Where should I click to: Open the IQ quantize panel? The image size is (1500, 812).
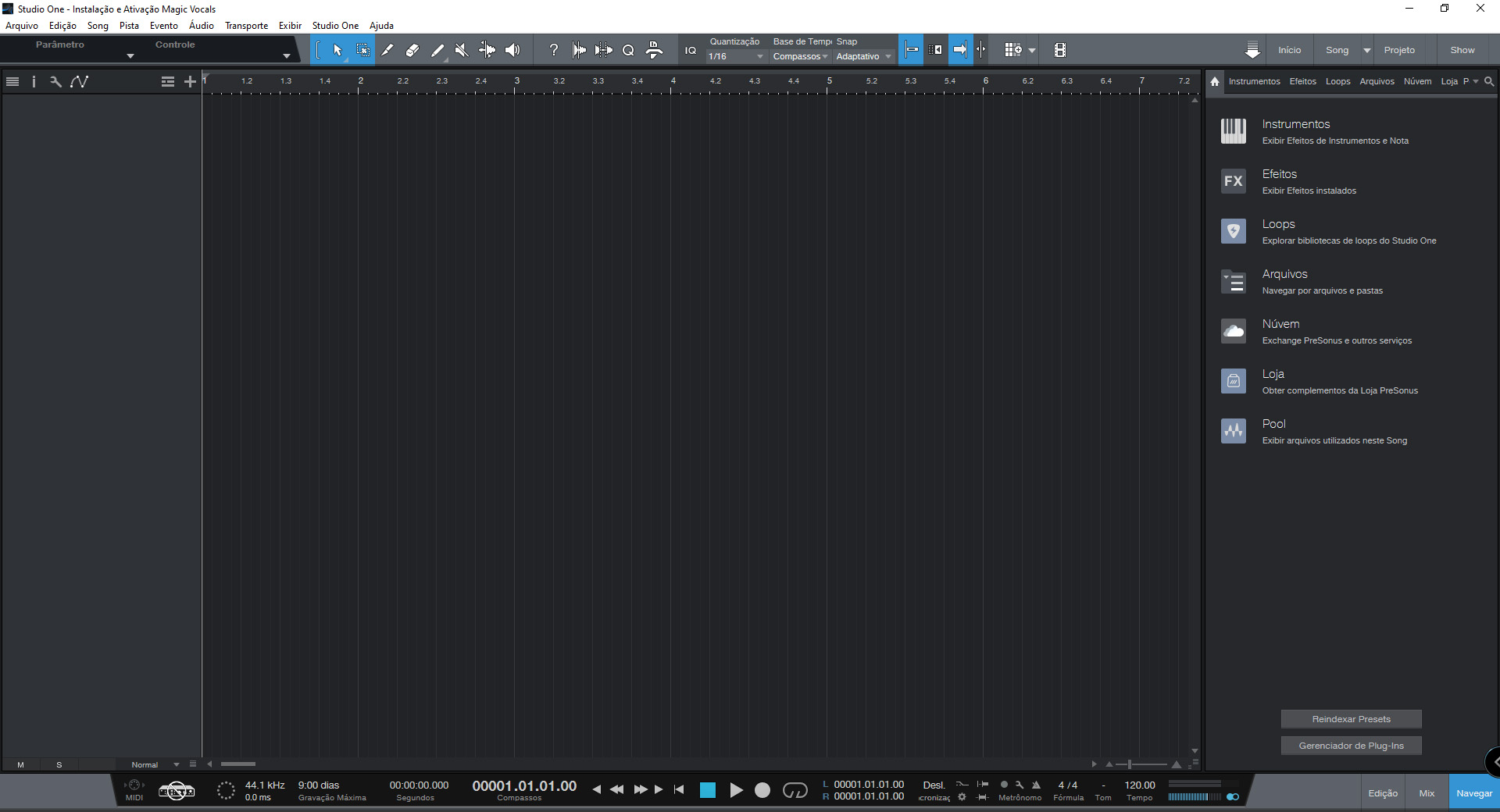click(691, 50)
